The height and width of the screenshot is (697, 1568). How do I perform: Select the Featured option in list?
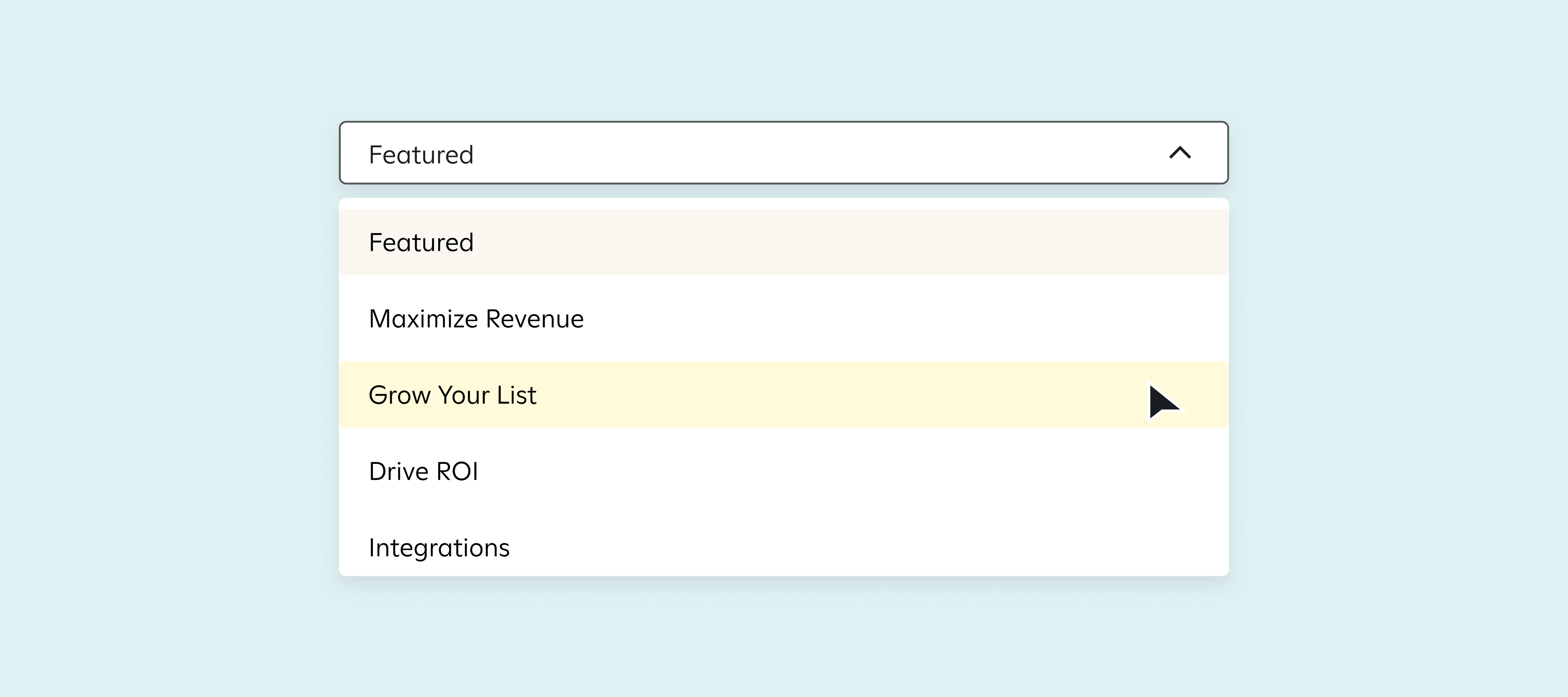pos(421,242)
